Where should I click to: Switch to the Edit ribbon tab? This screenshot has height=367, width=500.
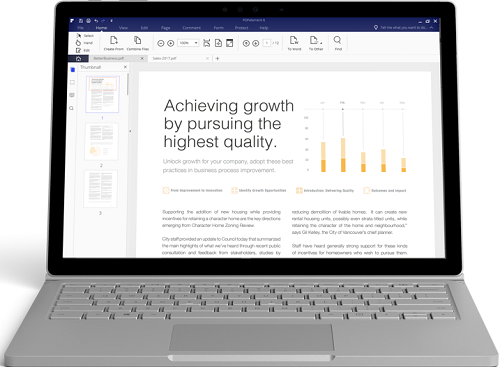144,28
